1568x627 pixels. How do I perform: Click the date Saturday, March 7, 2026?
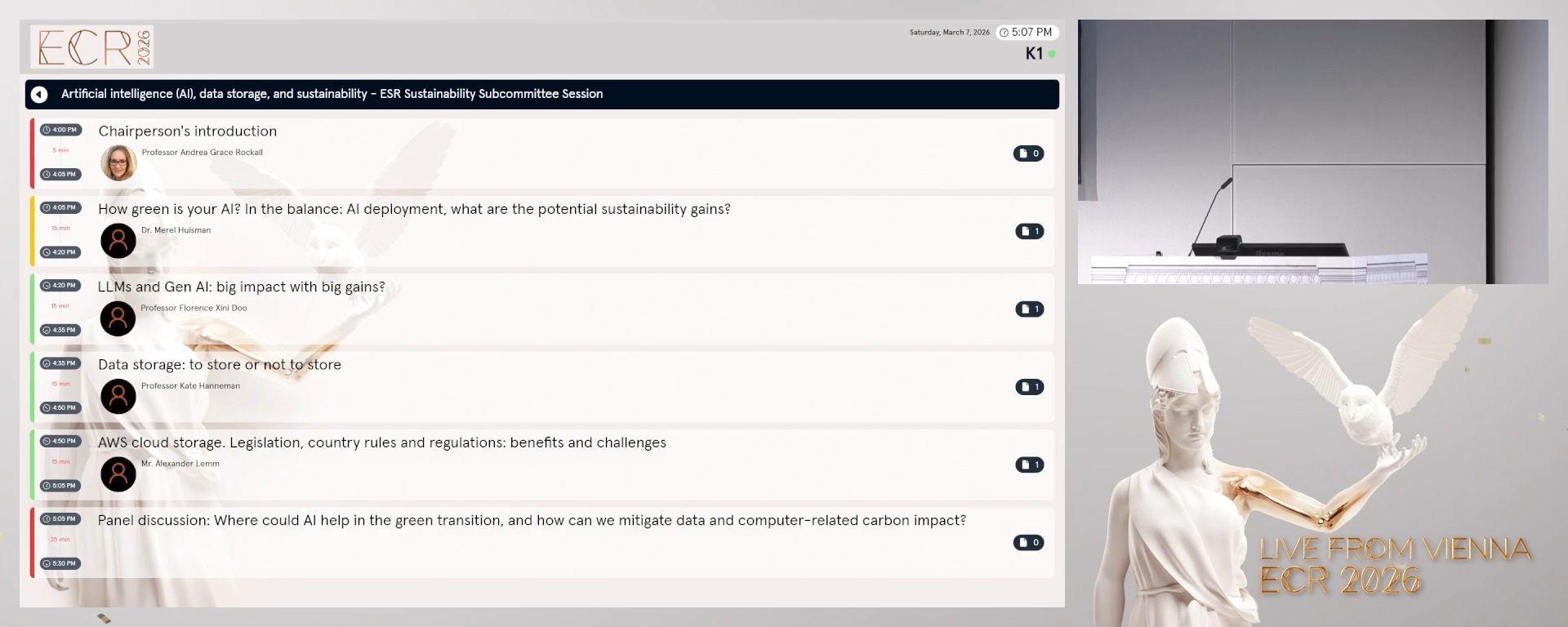click(x=950, y=33)
